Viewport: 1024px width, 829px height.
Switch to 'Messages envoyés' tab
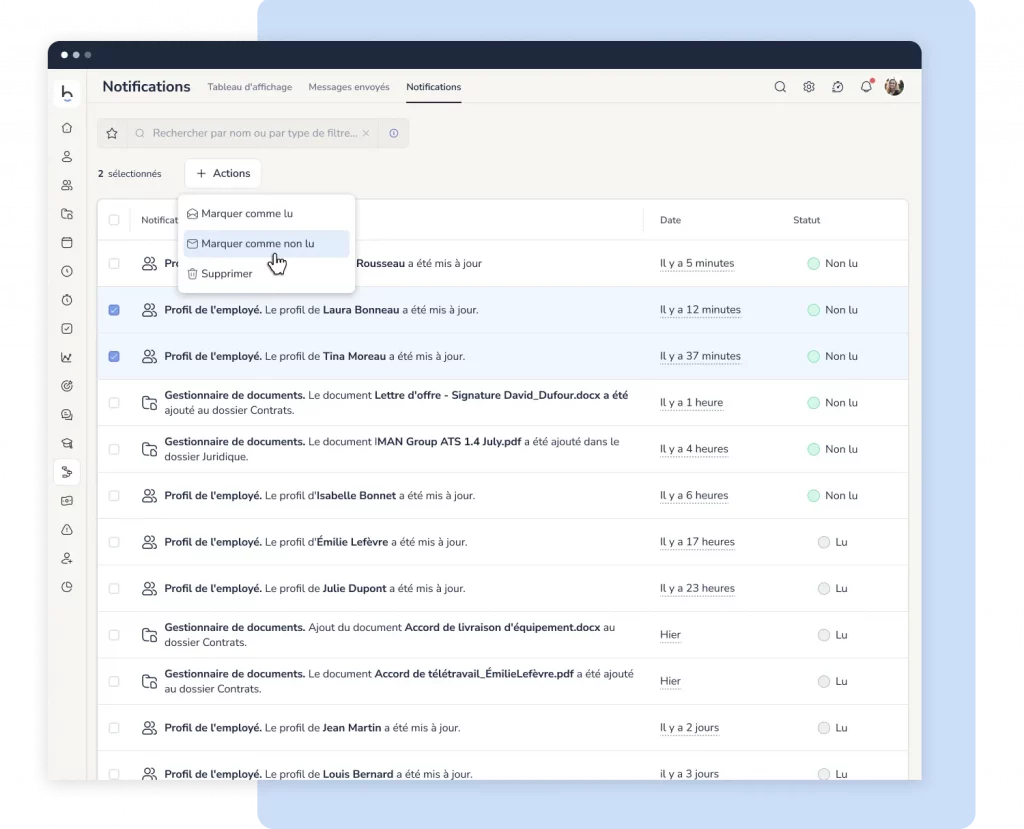(x=349, y=87)
